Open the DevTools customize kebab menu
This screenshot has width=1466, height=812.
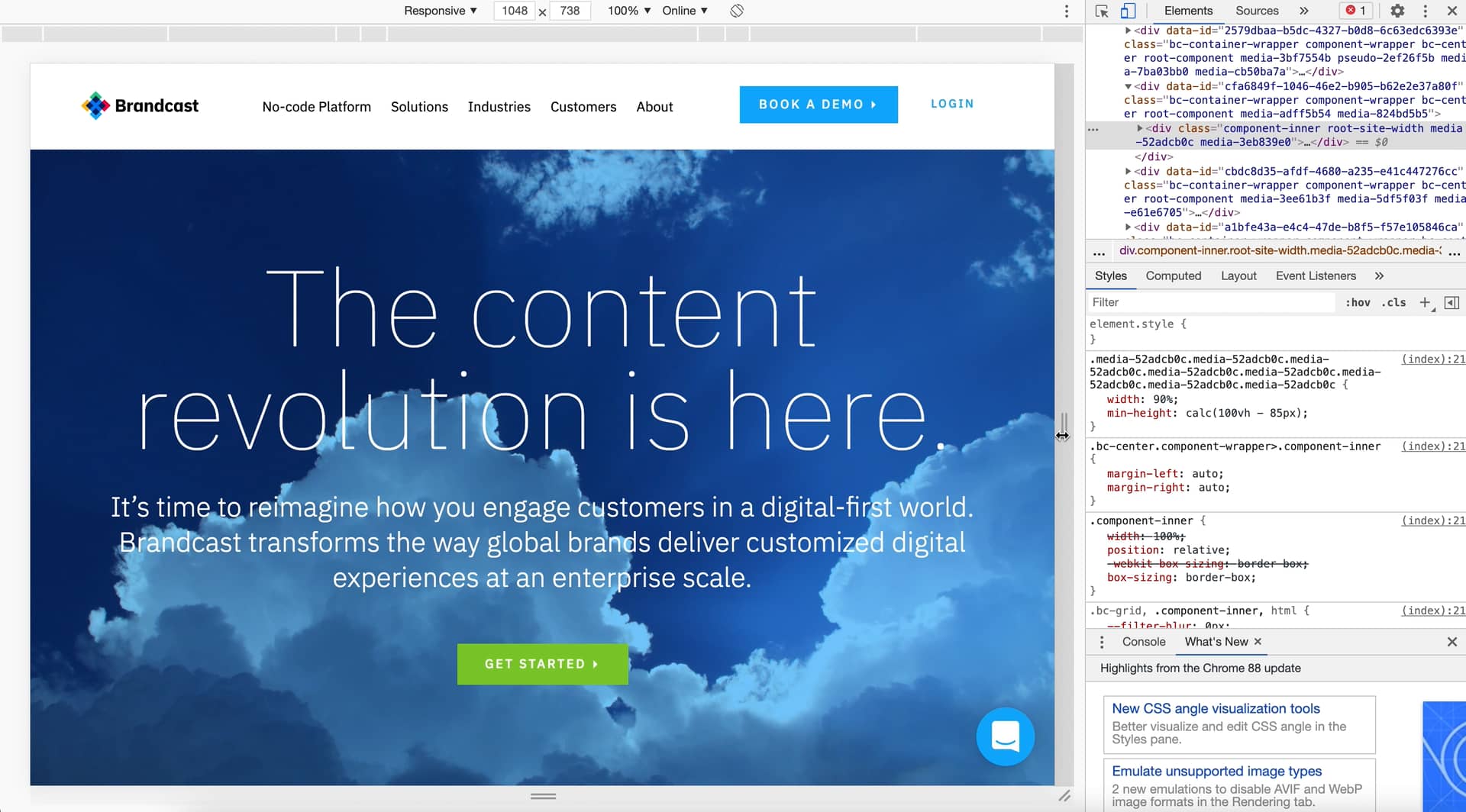[x=1425, y=11]
